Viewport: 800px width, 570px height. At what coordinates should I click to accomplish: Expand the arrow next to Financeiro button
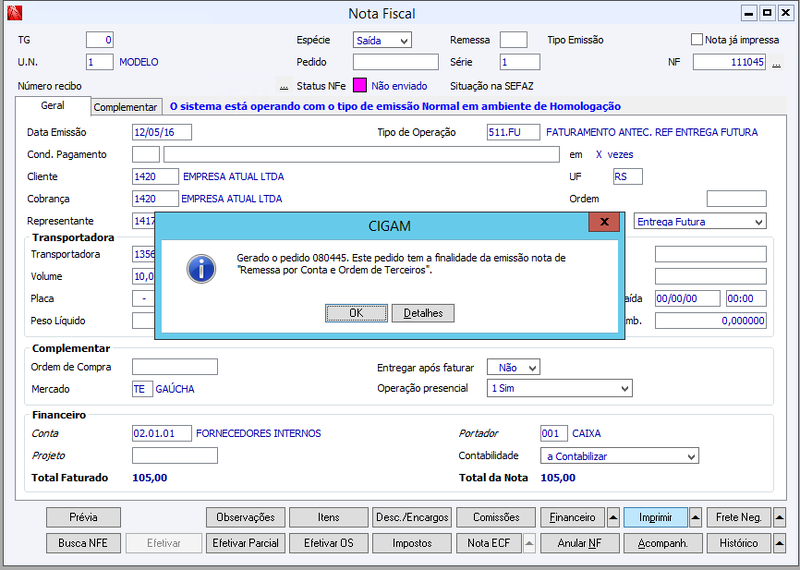click(x=613, y=517)
